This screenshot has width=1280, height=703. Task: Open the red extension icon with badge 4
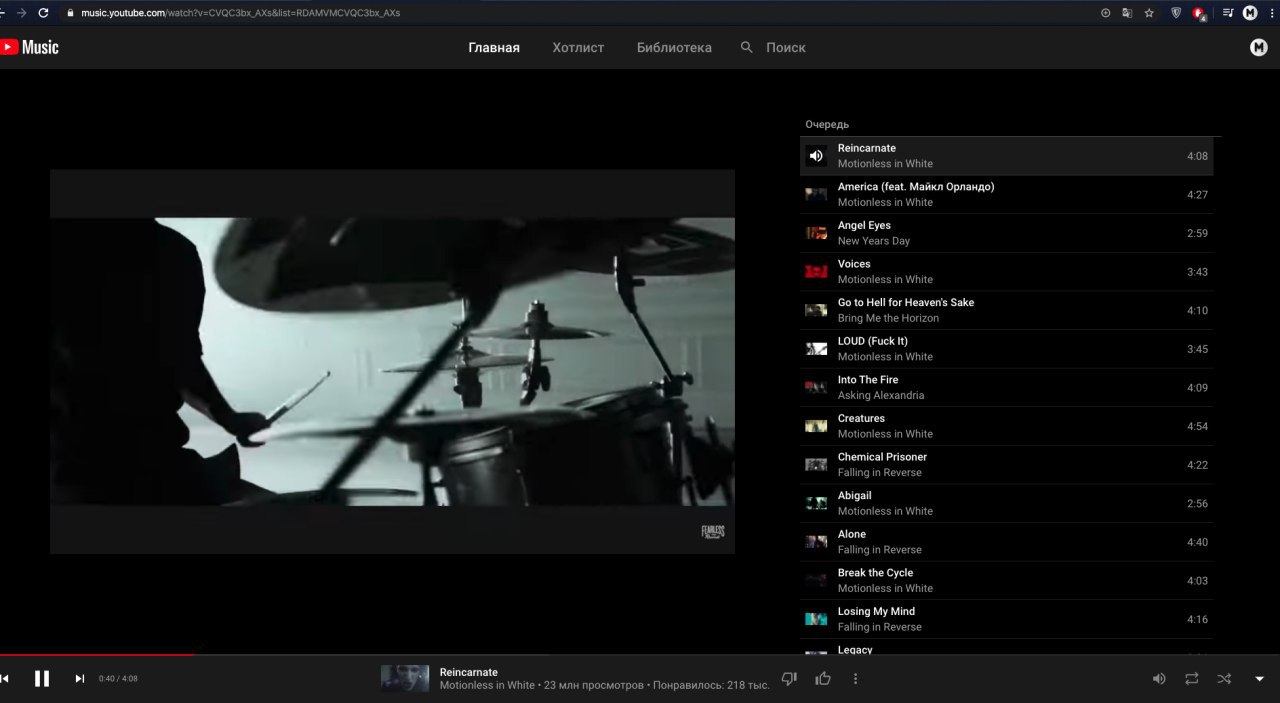1199,14
